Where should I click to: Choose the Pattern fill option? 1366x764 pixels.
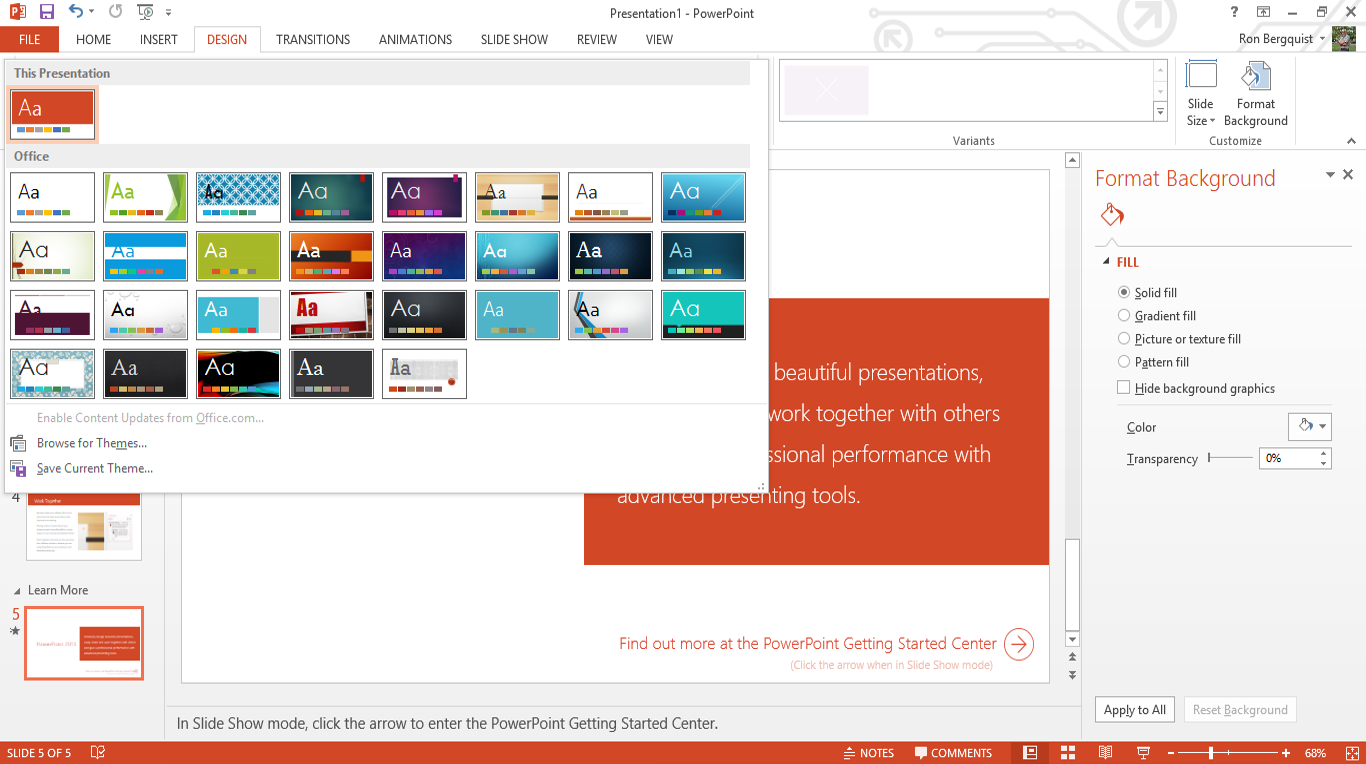coord(1124,362)
